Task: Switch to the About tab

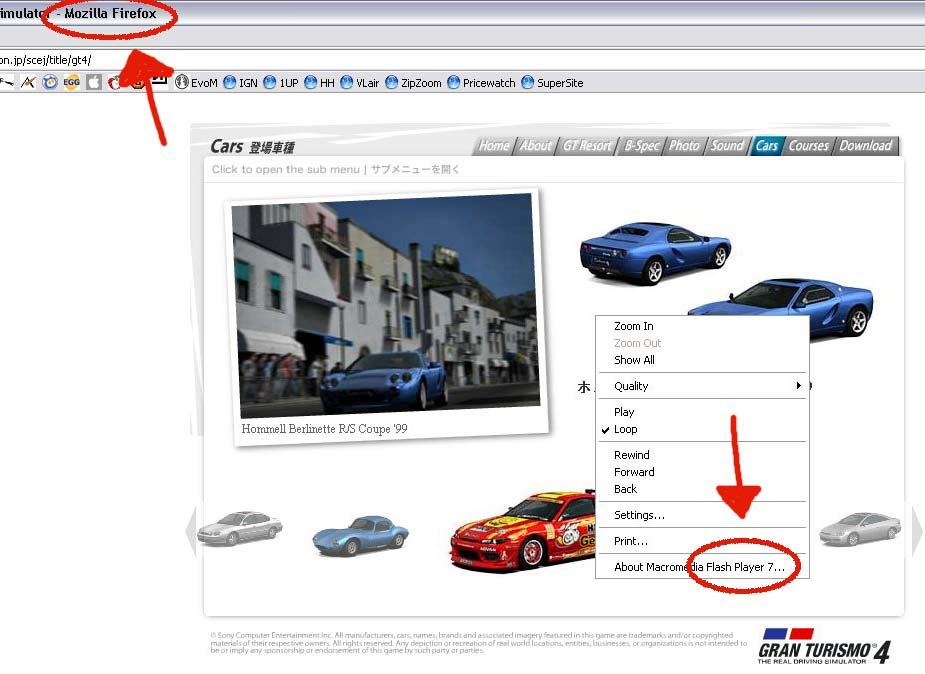Action: tap(536, 146)
